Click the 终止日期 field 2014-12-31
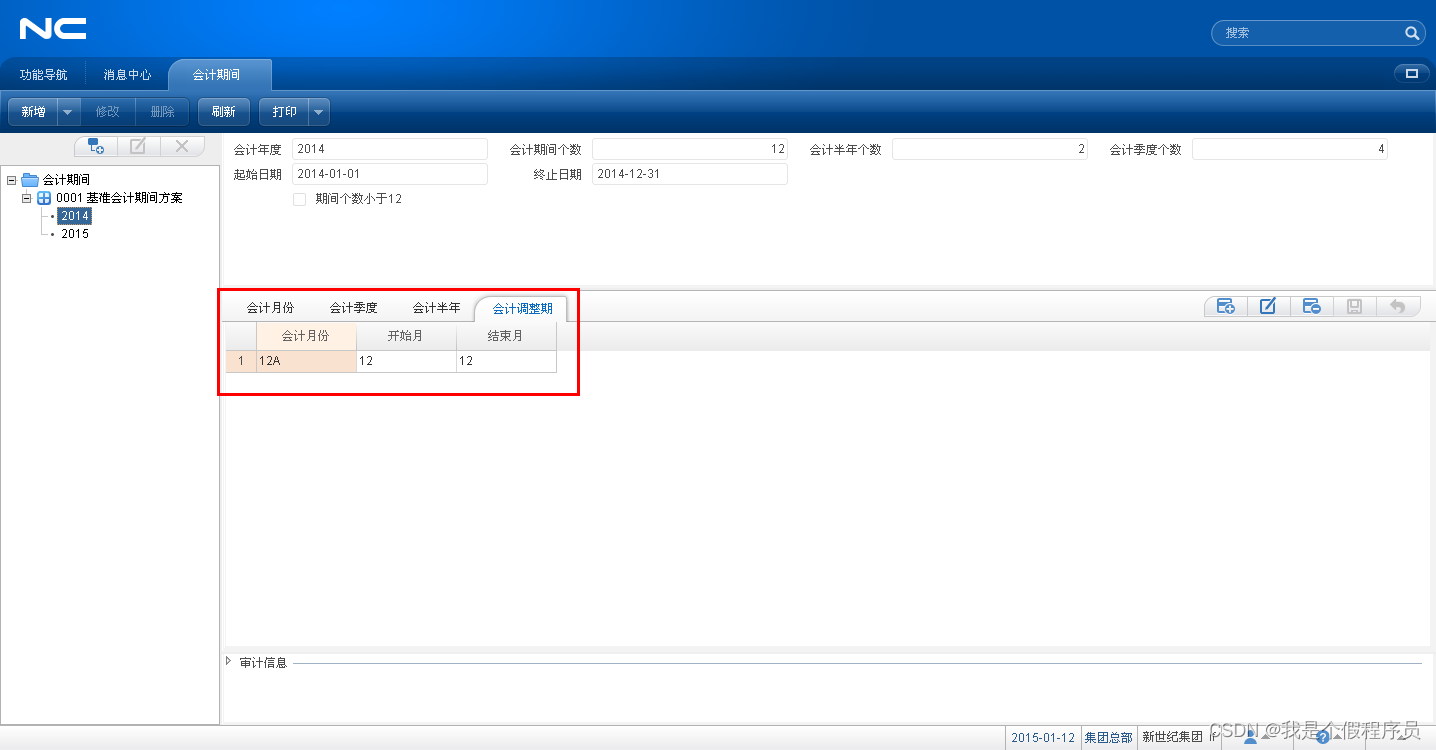Screen dimensions: 1436x750 pos(690,174)
